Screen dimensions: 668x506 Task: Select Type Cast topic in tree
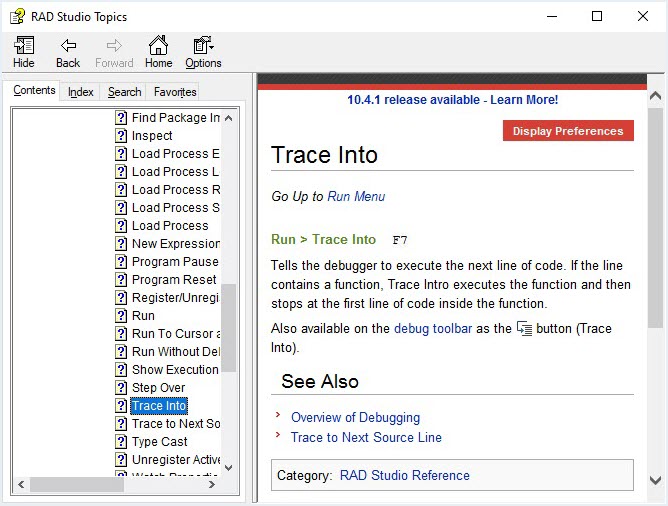click(160, 442)
